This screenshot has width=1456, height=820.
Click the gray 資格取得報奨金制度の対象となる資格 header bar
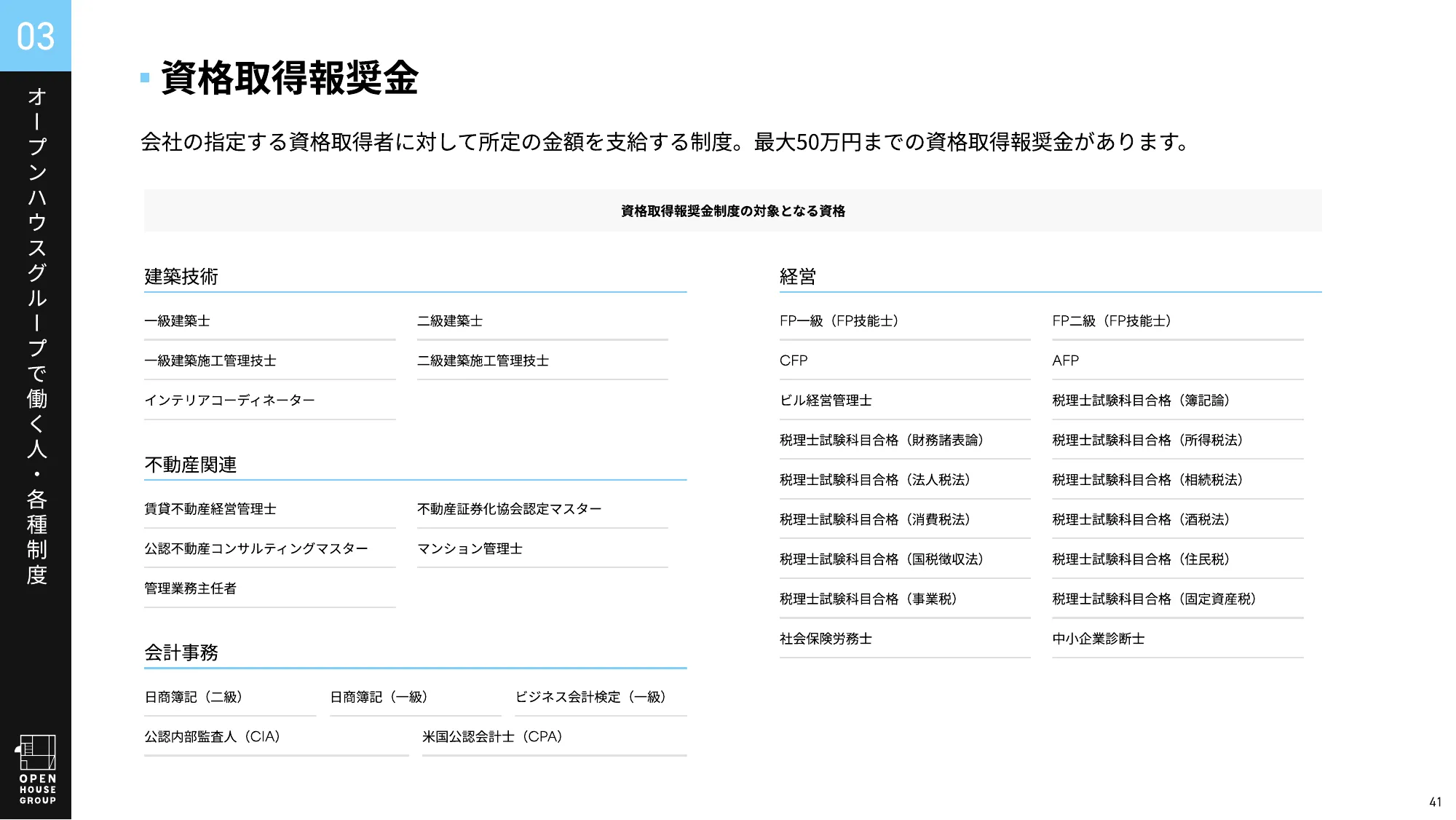(733, 211)
